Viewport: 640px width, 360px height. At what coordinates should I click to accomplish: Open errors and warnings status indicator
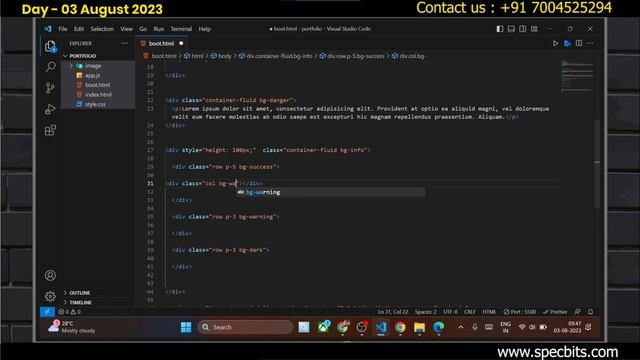69,311
